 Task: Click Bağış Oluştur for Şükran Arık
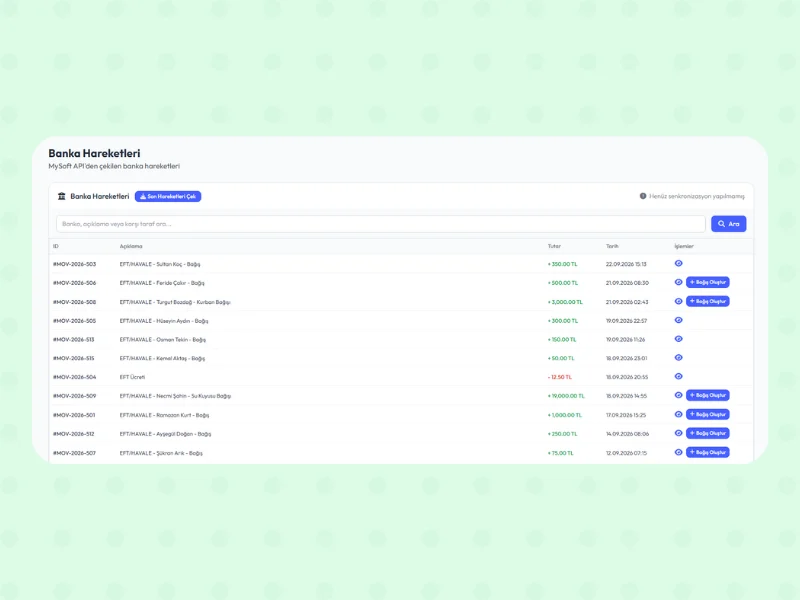(x=708, y=452)
